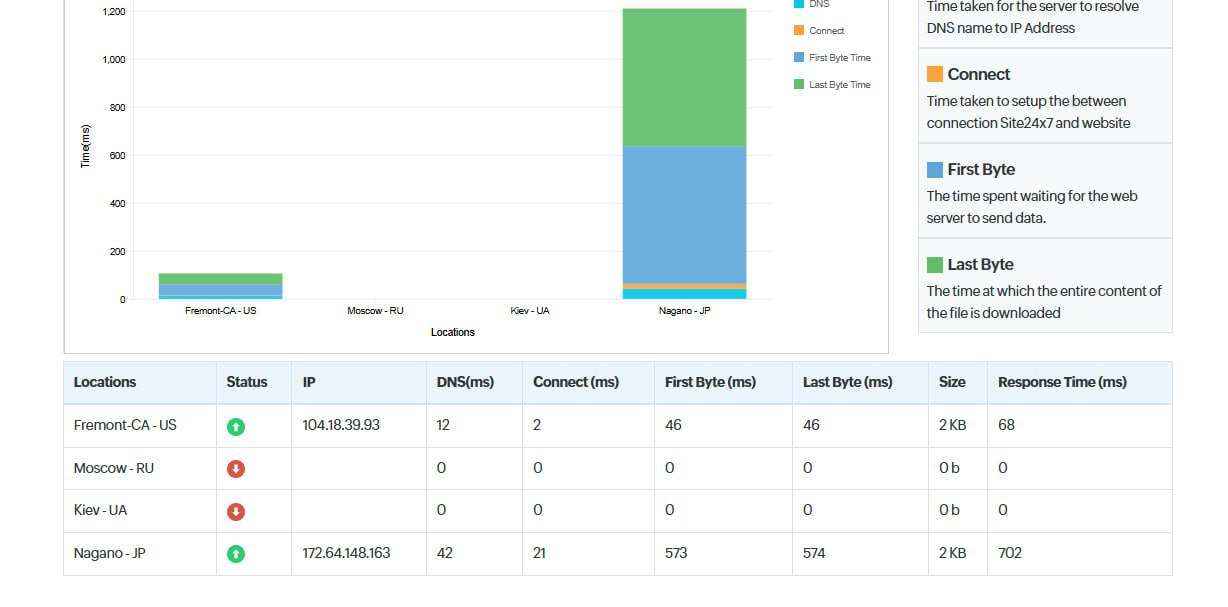Select the Moscow - RU table row label

tap(114, 468)
